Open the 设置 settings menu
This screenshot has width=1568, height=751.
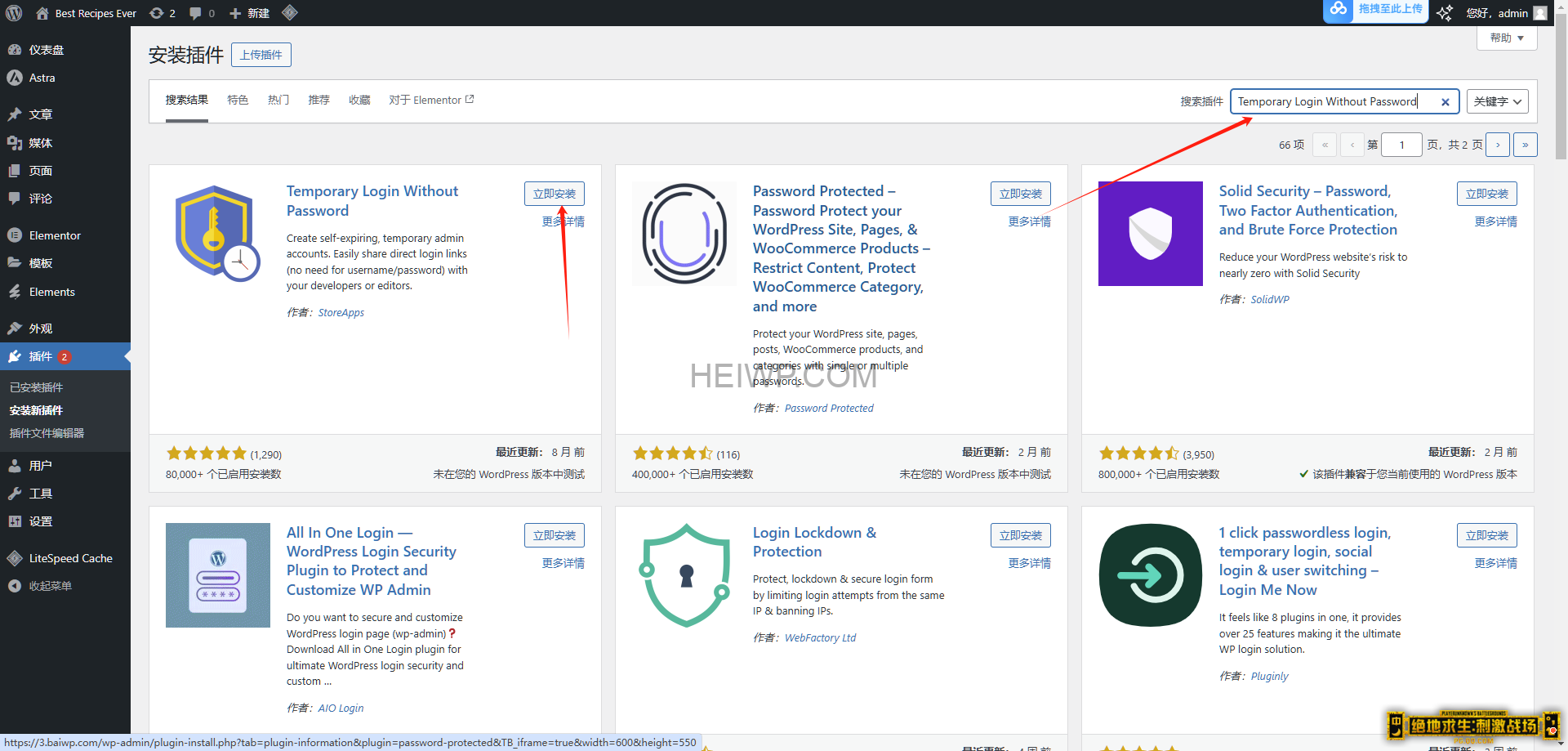pos(65,521)
